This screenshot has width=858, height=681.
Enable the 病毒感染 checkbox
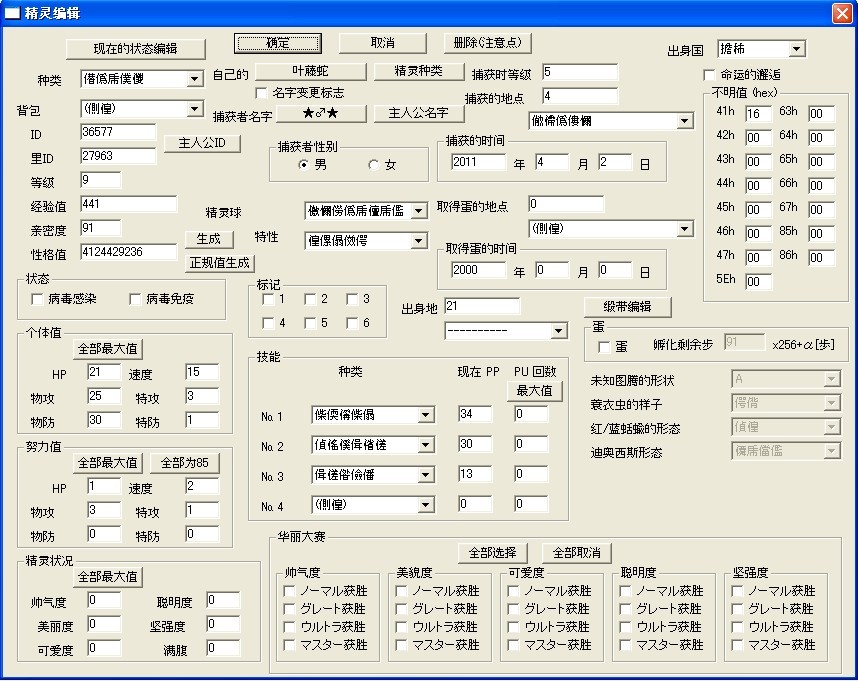37,299
